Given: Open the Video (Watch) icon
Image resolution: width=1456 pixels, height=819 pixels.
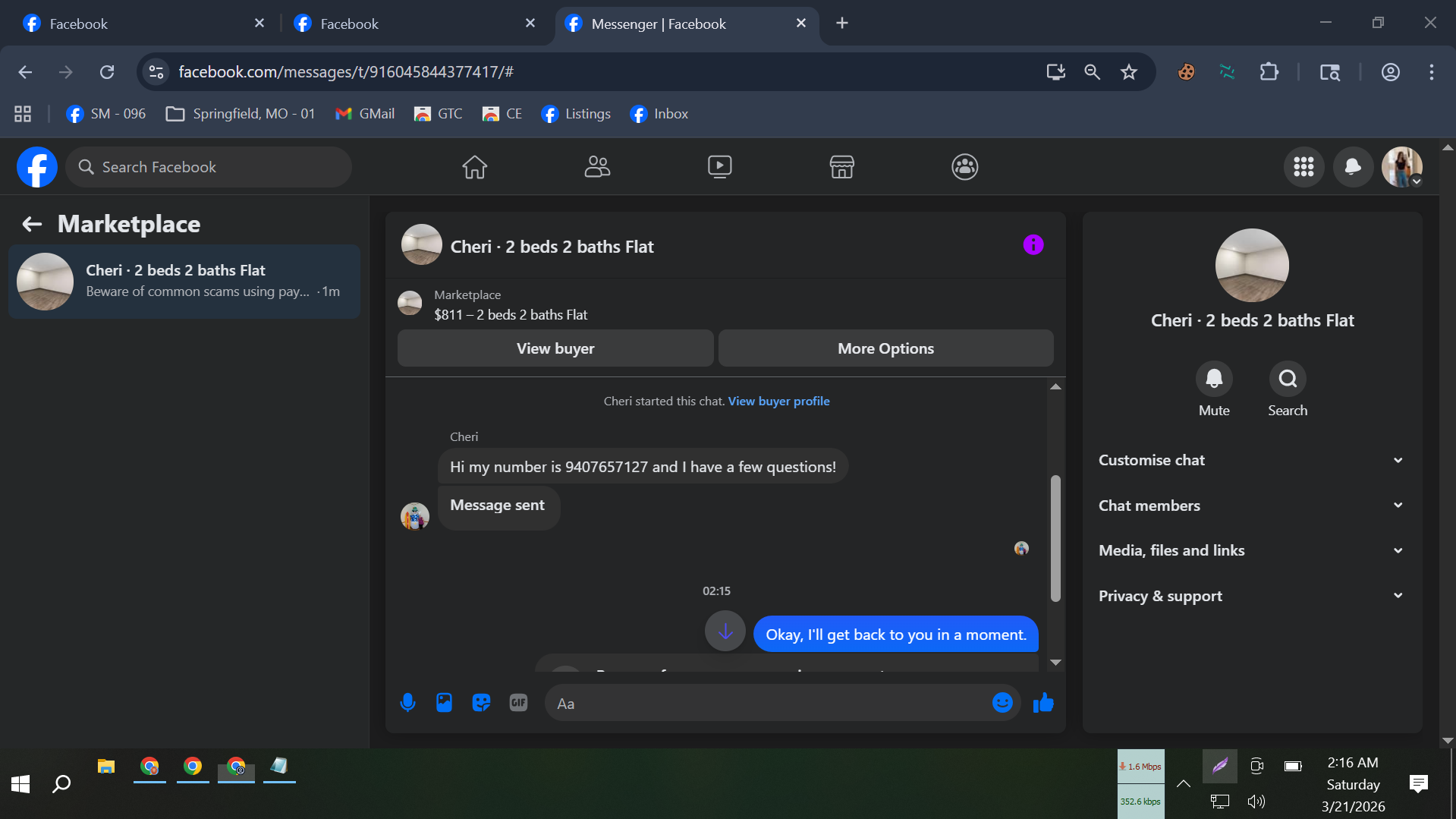Looking at the screenshot, I should click(x=719, y=167).
